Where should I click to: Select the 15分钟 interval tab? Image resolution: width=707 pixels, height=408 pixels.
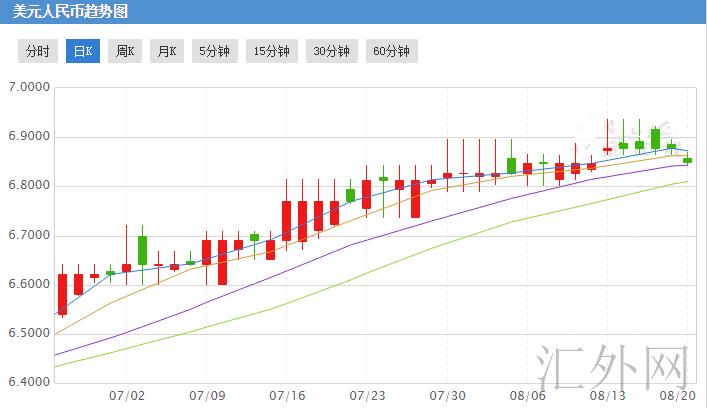click(271, 51)
